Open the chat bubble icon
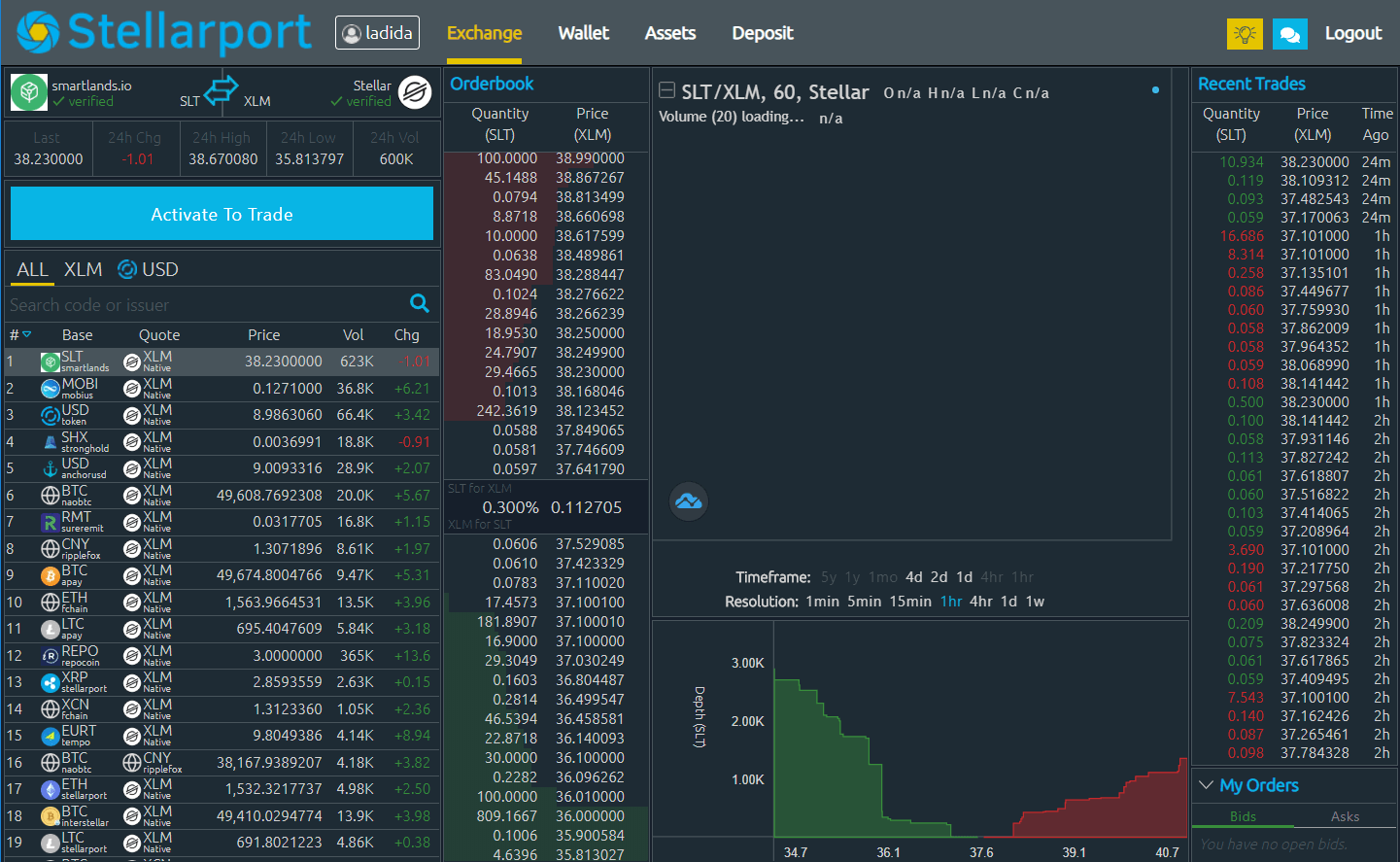This screenshot has height=862, width=1400. point(1289,34)
